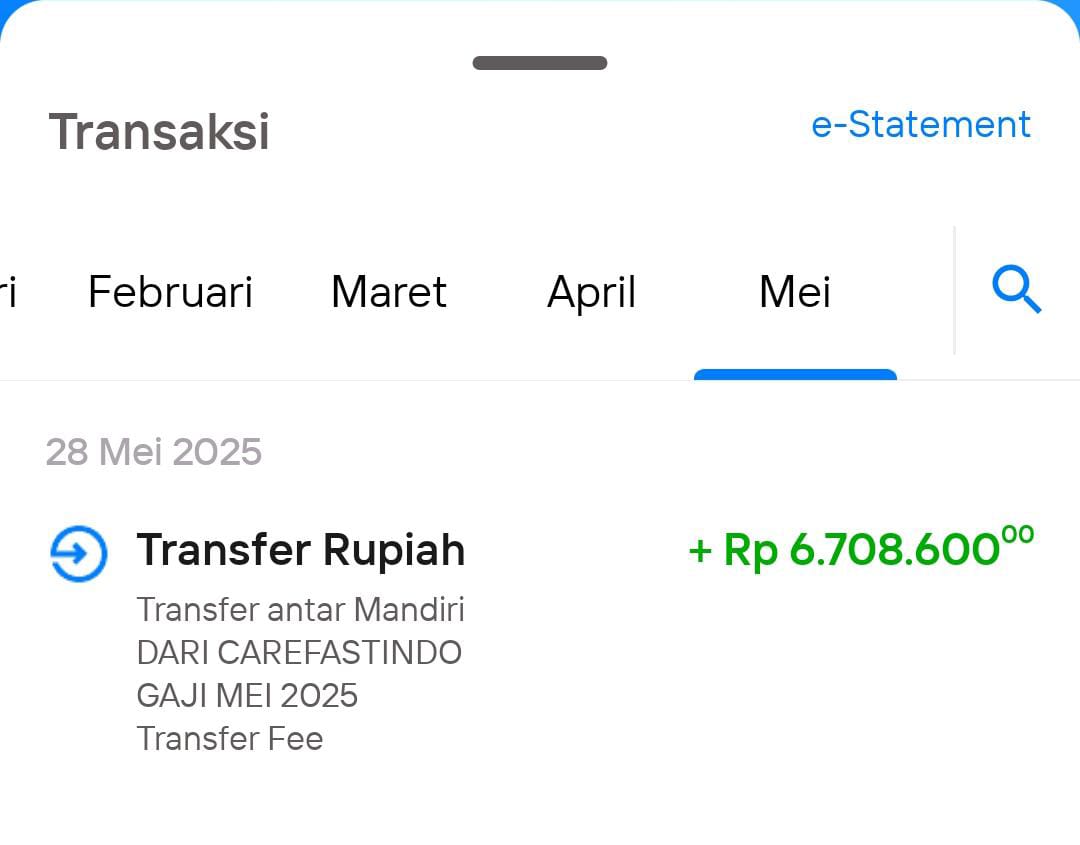Switch to the Februari tab
Screen dimensions: 1080x845
click(x=170, y=291)
